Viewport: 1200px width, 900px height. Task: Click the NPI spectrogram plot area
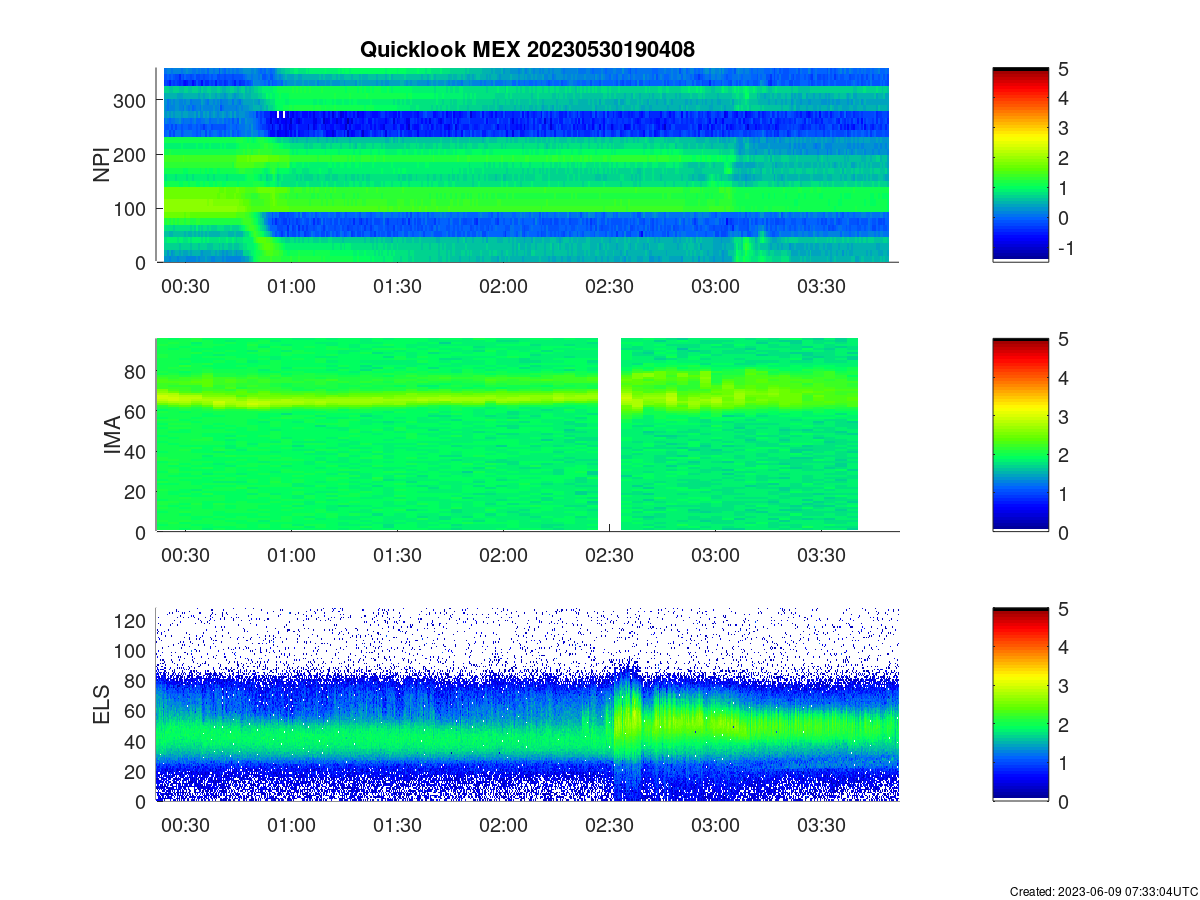coord(527,165)
